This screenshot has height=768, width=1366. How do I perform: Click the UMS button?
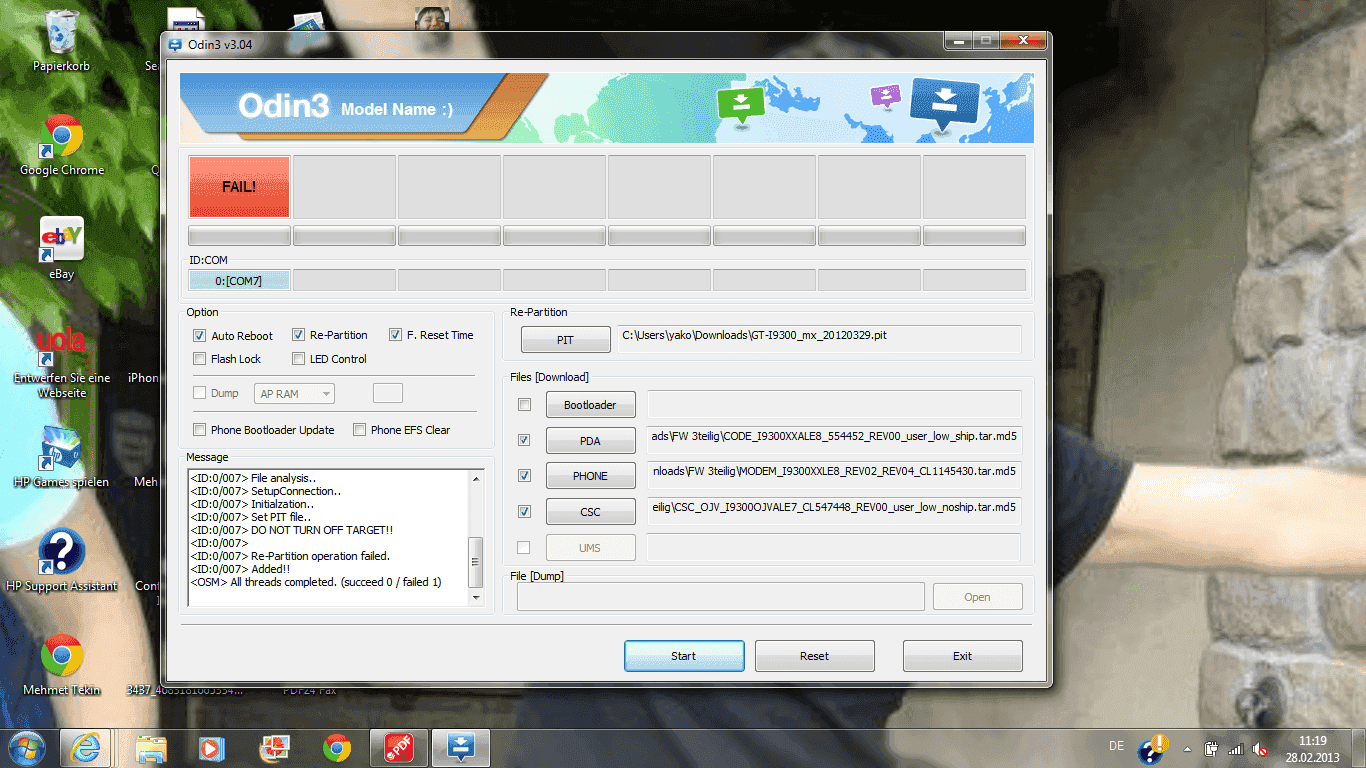(x=590, y=548)
